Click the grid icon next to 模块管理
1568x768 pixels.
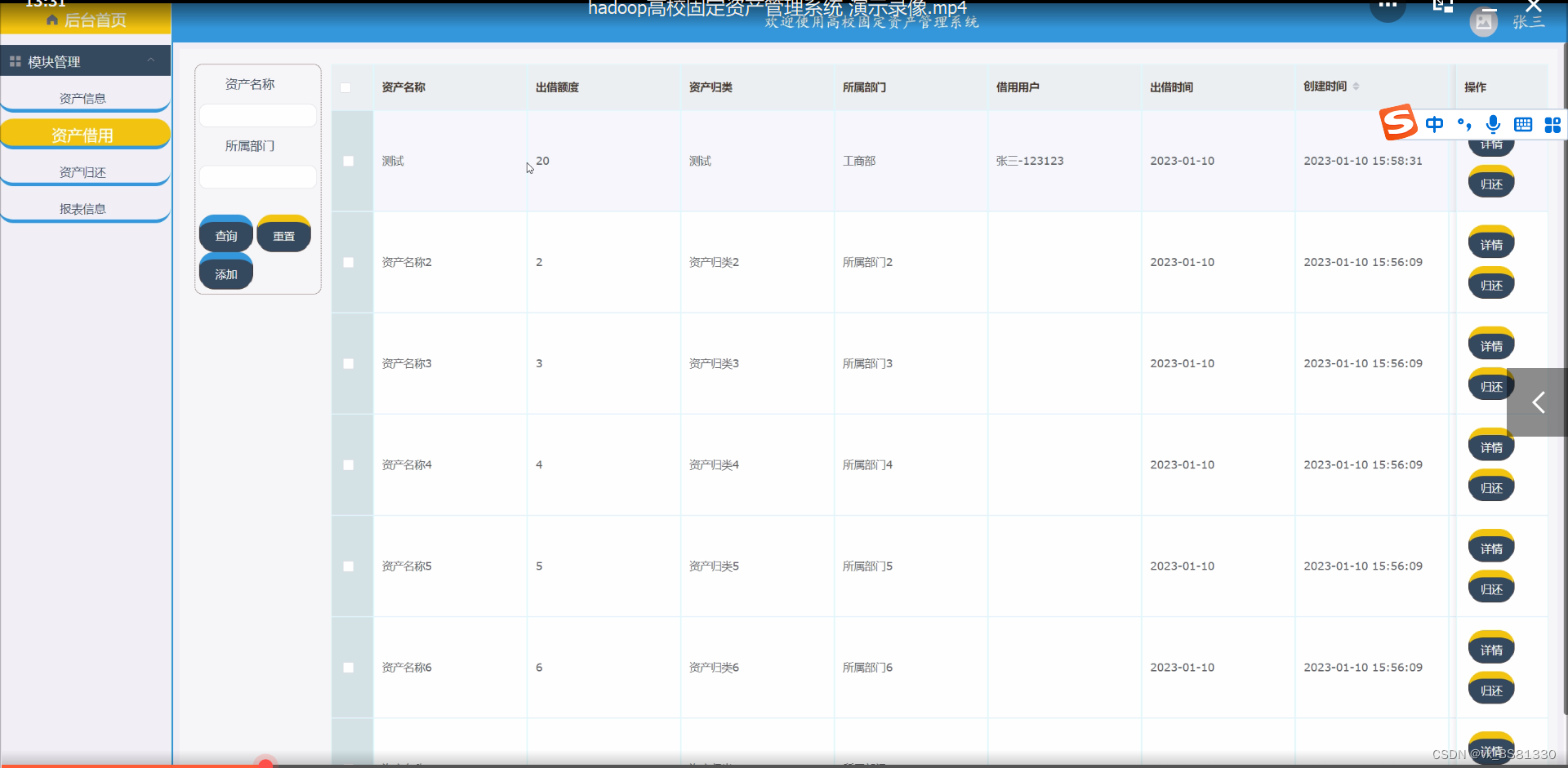click(15, 61)
